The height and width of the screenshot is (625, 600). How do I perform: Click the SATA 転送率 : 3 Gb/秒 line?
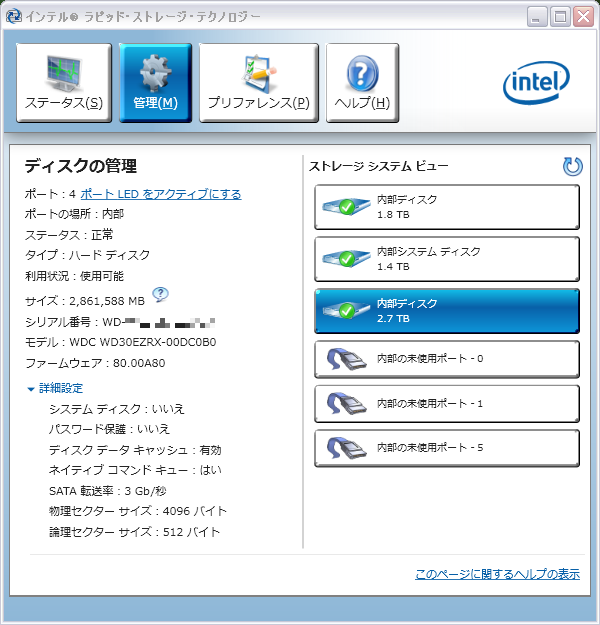point(108,491)
